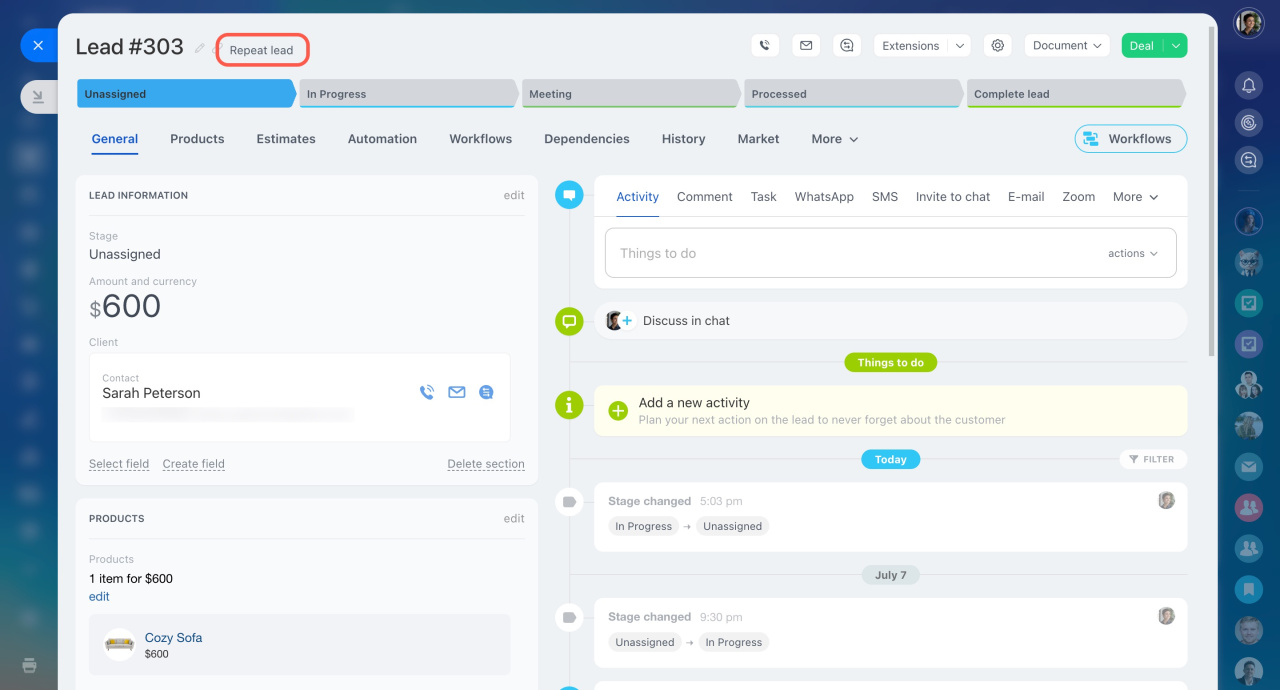The height and width of the screenshot is (690, 1280).
Task: Expand the actions dropdown in activity box
Action: (1132, 254)
